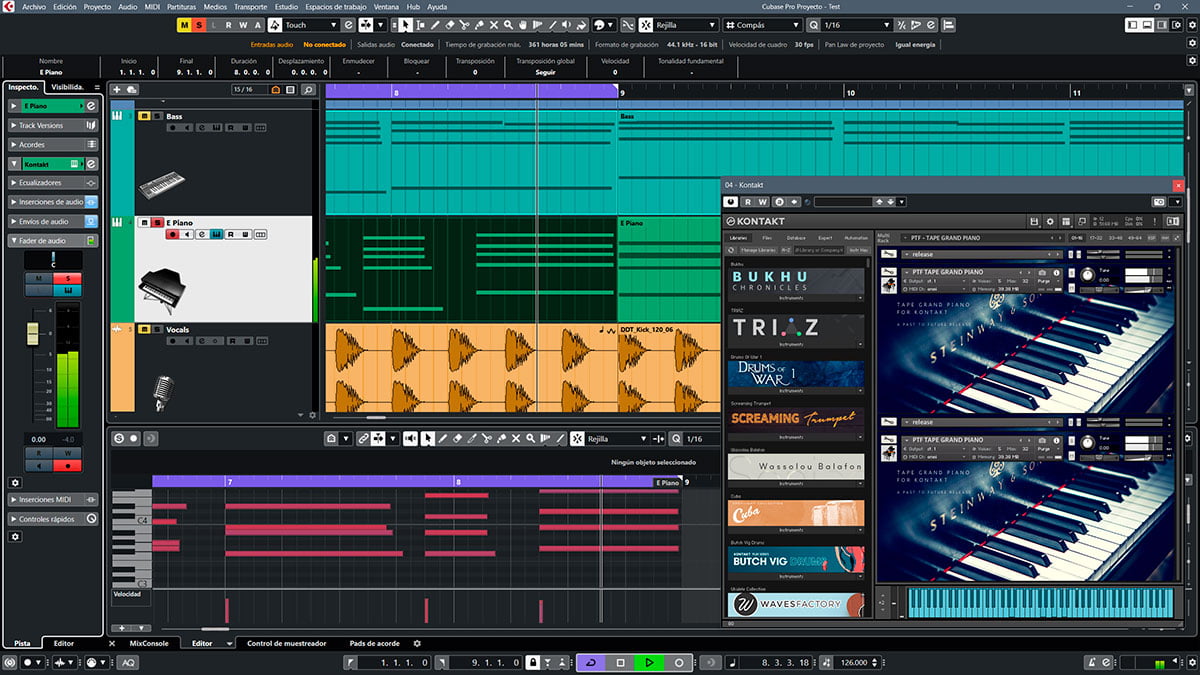
Task: Open the Proyecto menu
Action: pos(97,6)
